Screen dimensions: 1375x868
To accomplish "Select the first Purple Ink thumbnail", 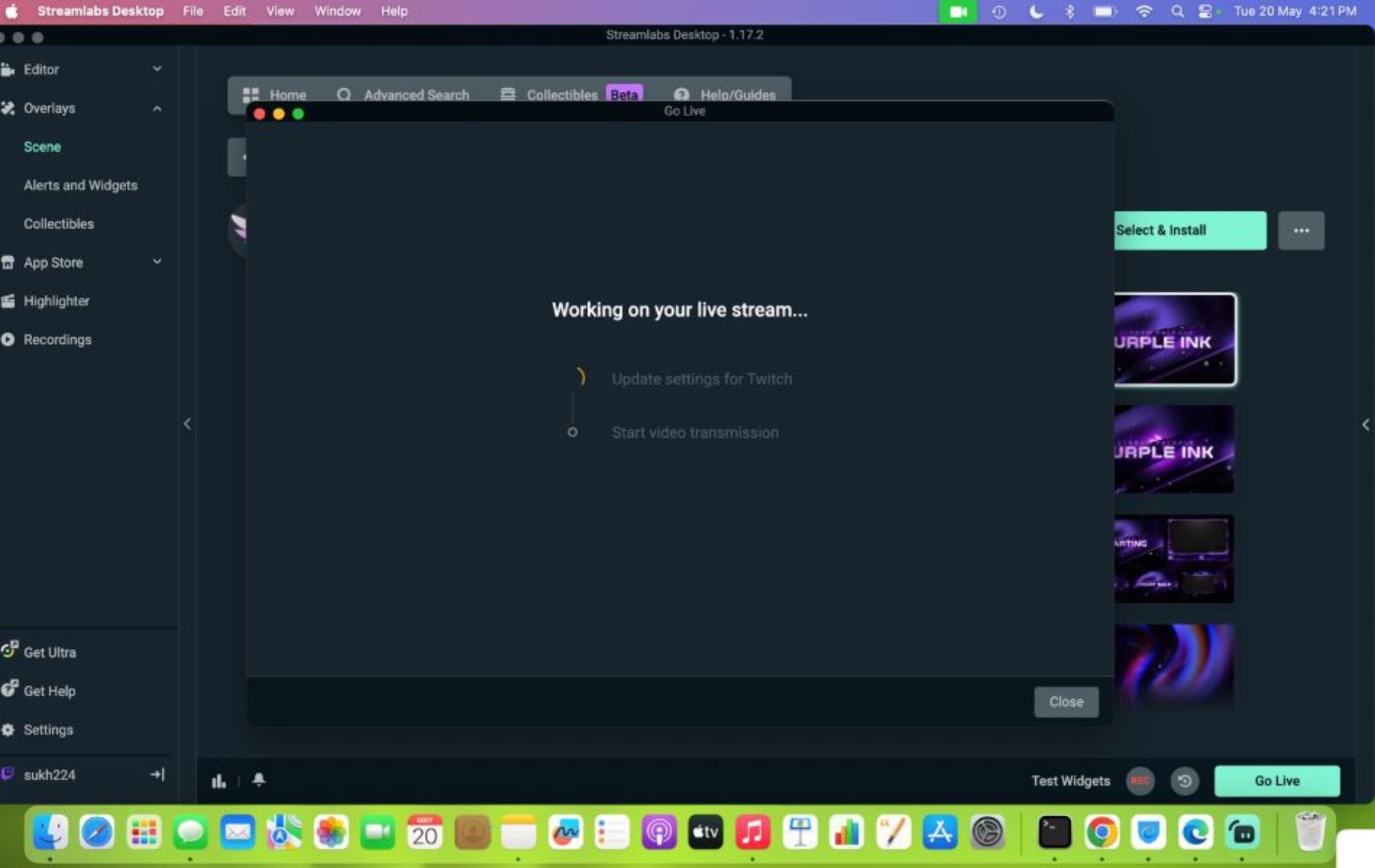I will coord(1175,340).
